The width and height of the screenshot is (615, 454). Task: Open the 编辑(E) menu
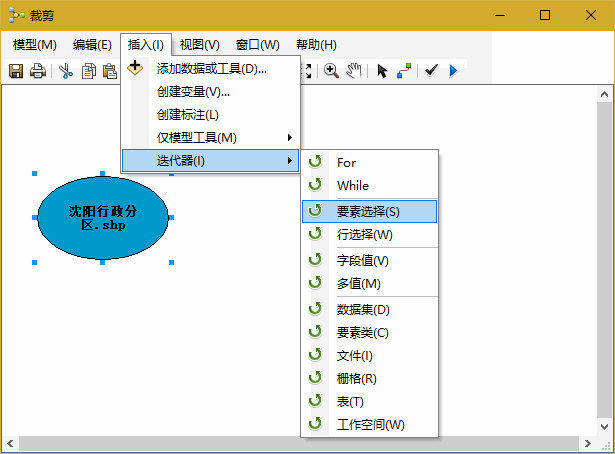click(92, 45)
